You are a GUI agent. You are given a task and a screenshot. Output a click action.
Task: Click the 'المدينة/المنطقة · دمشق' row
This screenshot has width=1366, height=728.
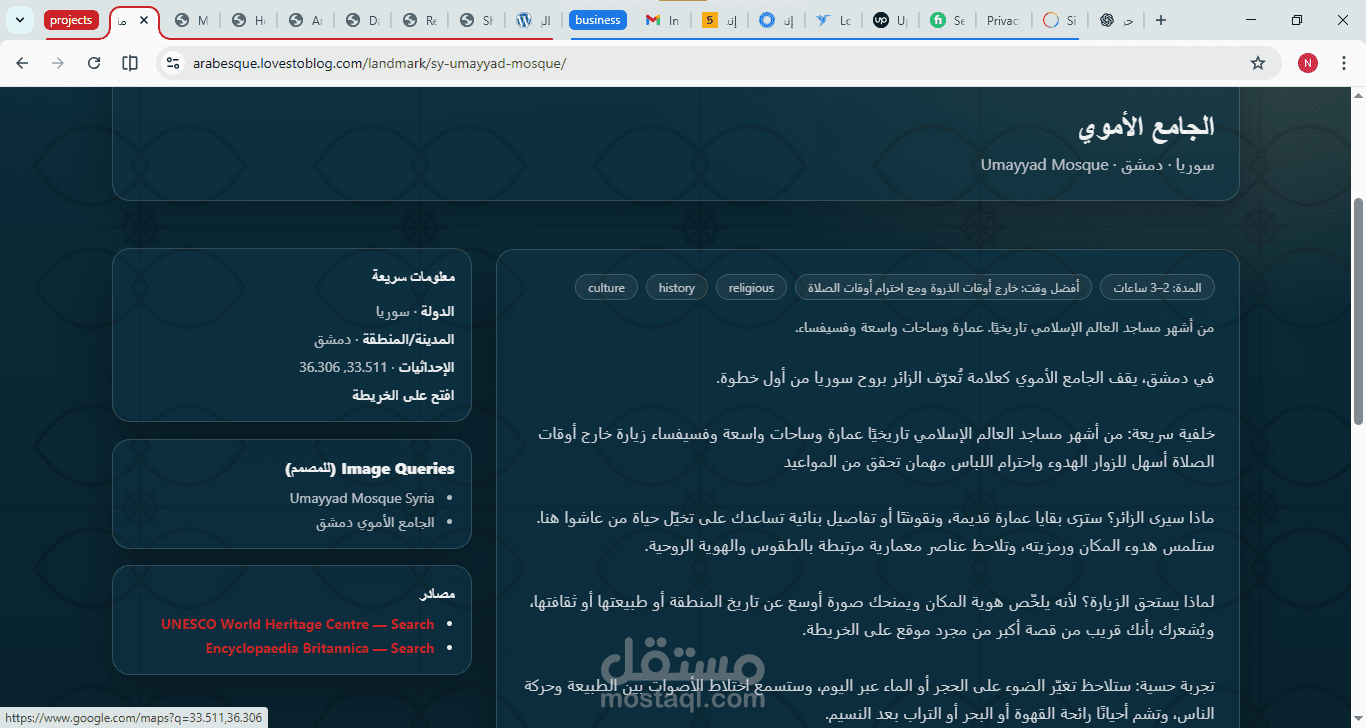(384, 339)
